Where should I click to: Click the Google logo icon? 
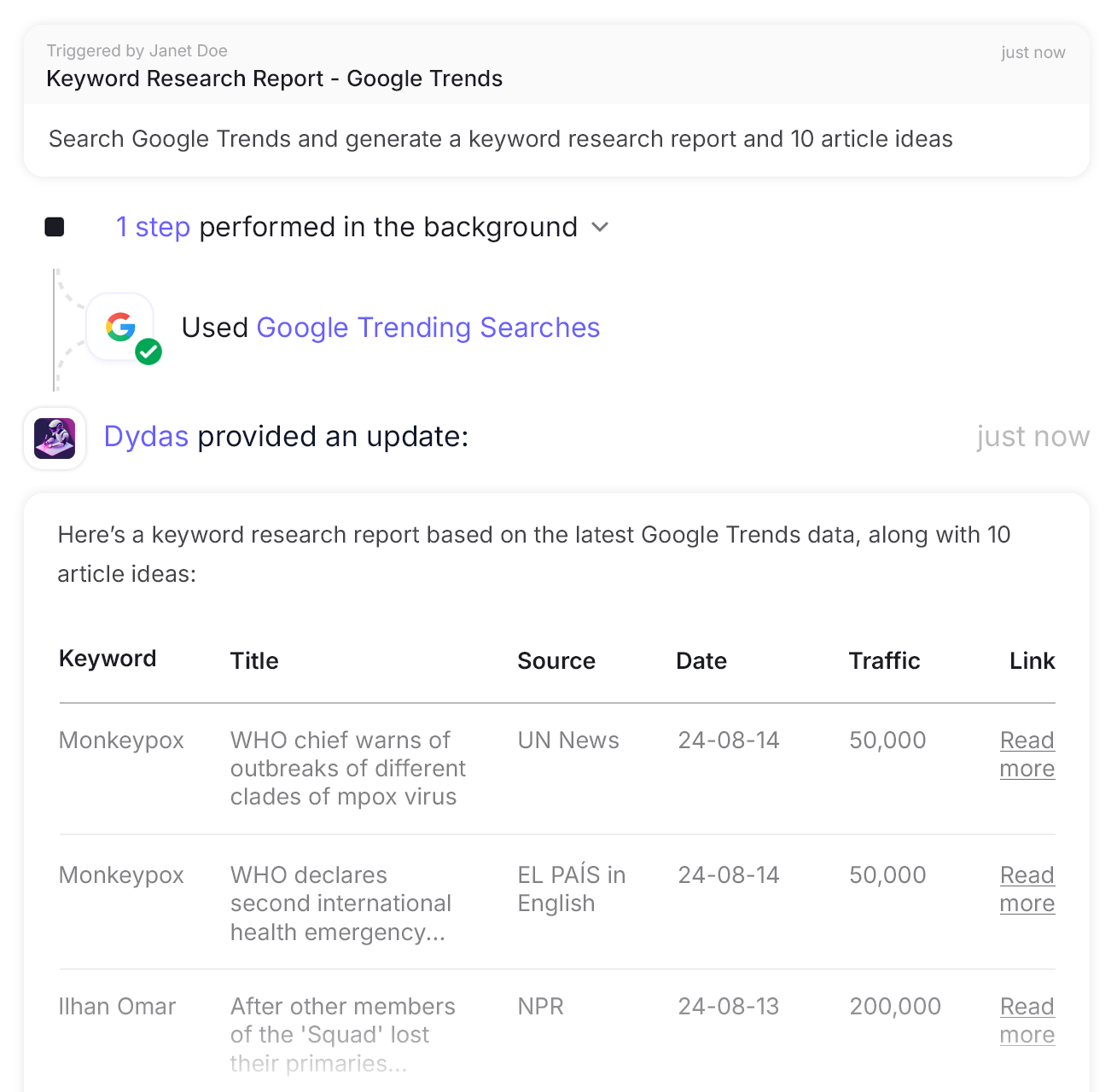tap(120, 327)
